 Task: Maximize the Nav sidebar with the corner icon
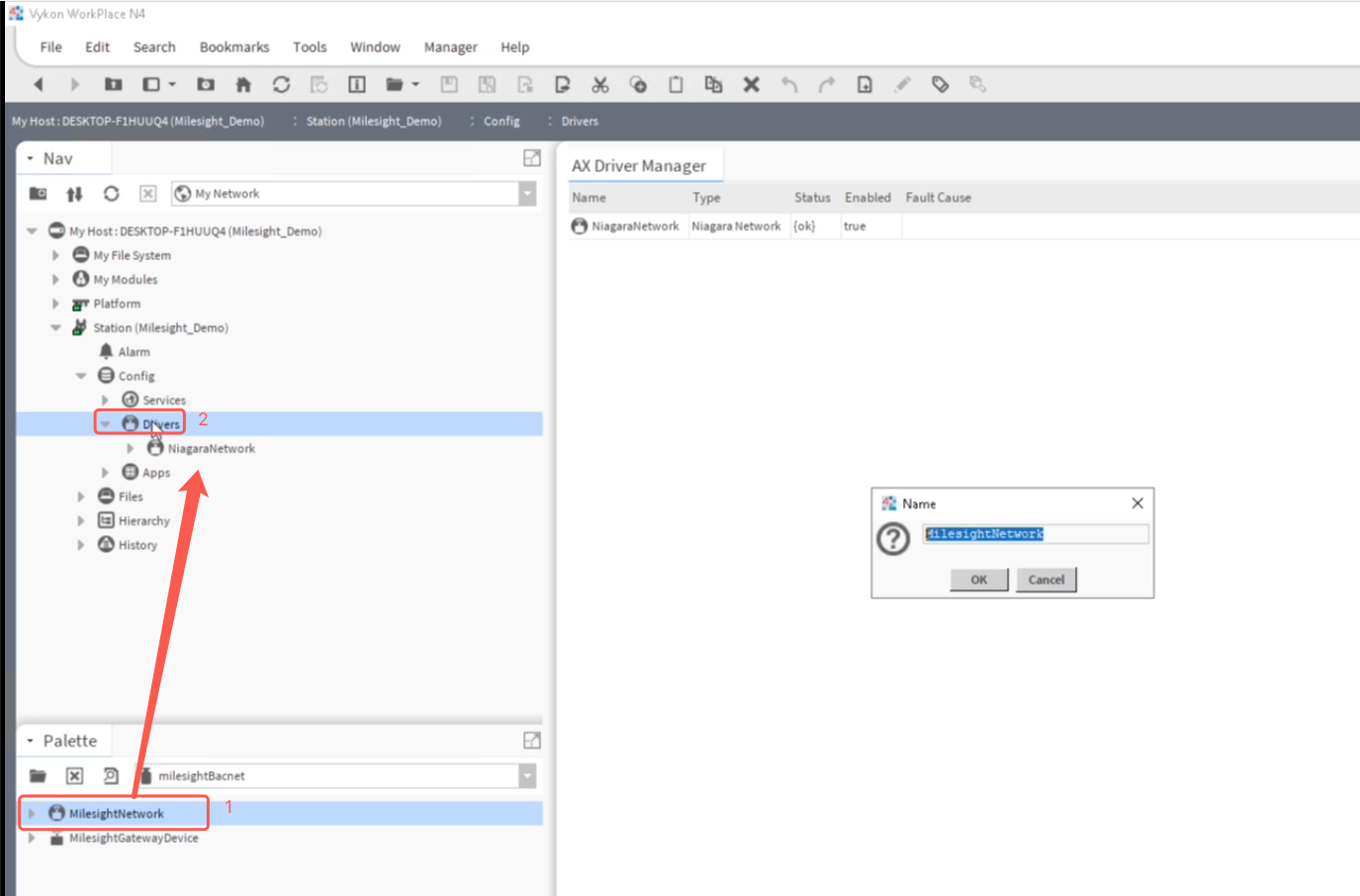[x=532, y=158]
